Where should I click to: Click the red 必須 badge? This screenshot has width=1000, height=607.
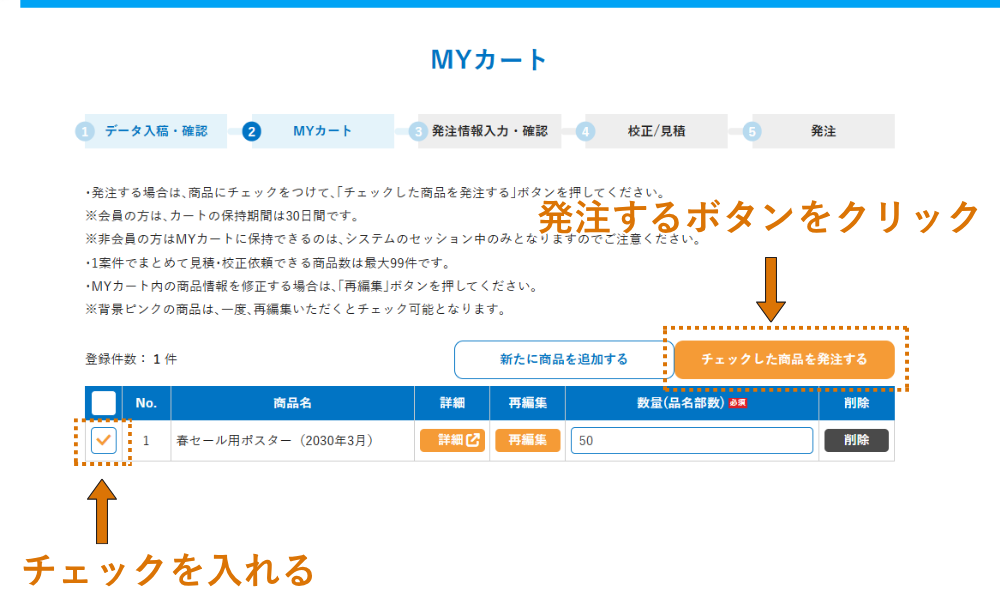point(738,403)
